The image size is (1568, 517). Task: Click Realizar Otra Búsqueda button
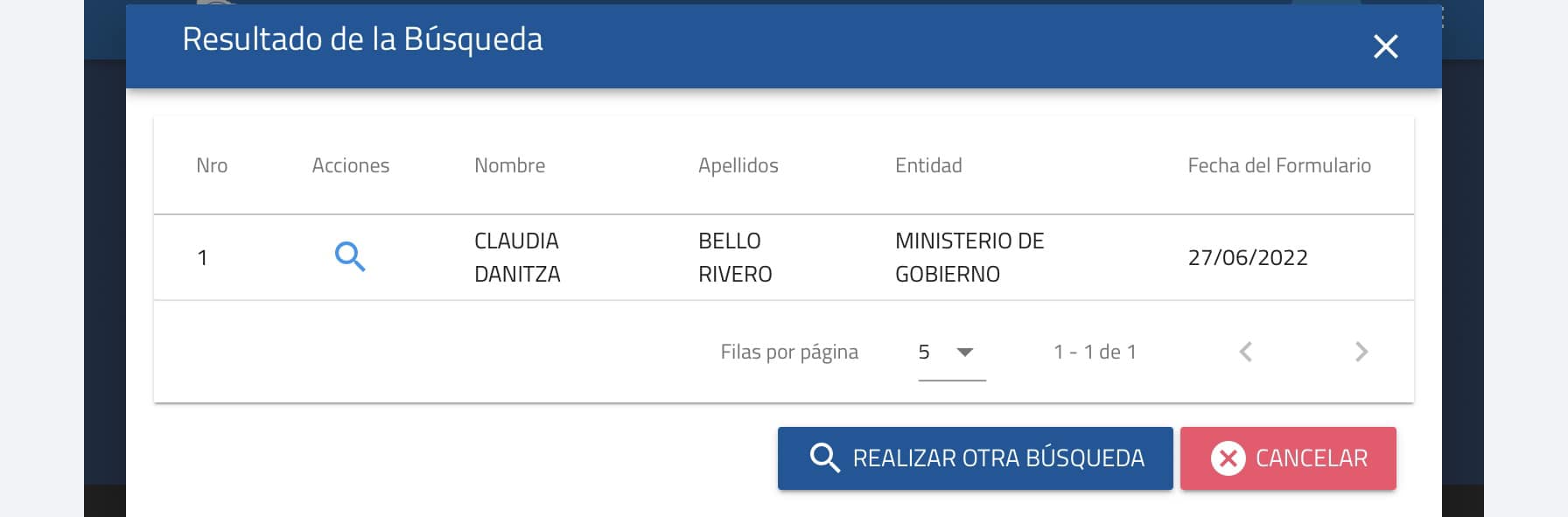coord(975,458)
